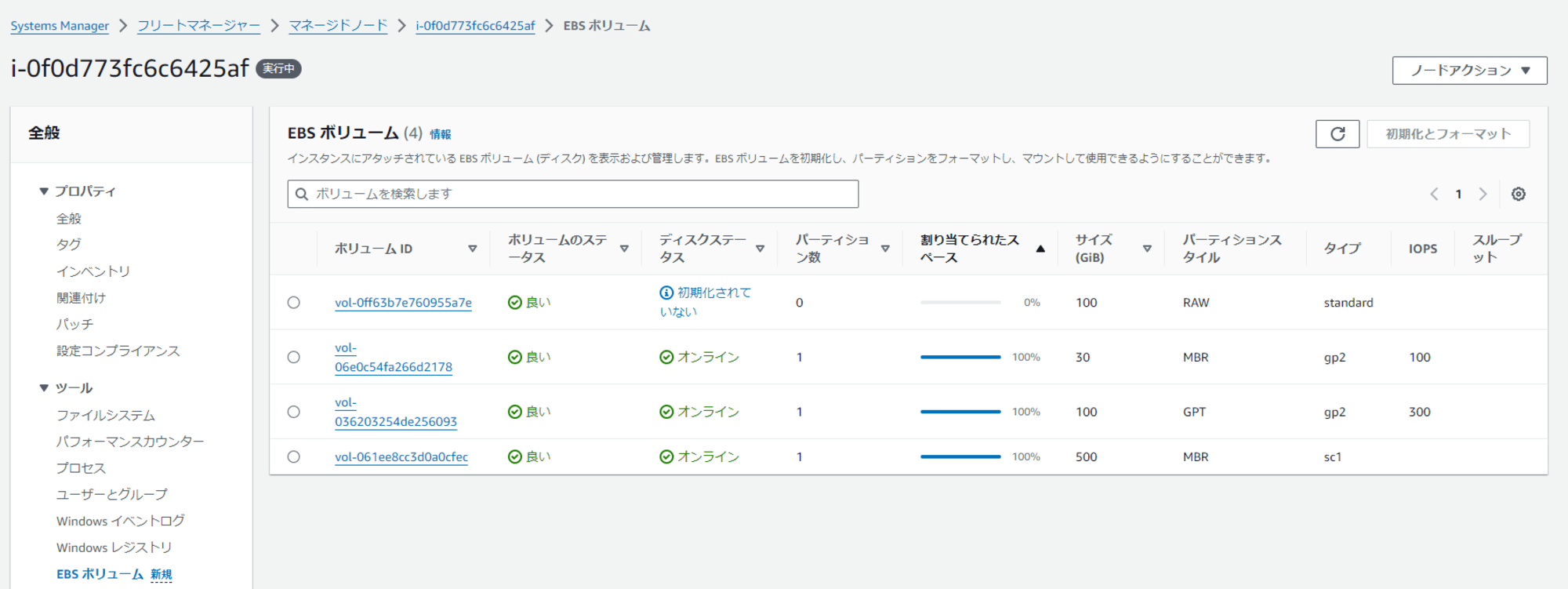Screen dimensions: 1568x589
Task: Open パフォーマンスカウンター tool
Action: [130, 442]
